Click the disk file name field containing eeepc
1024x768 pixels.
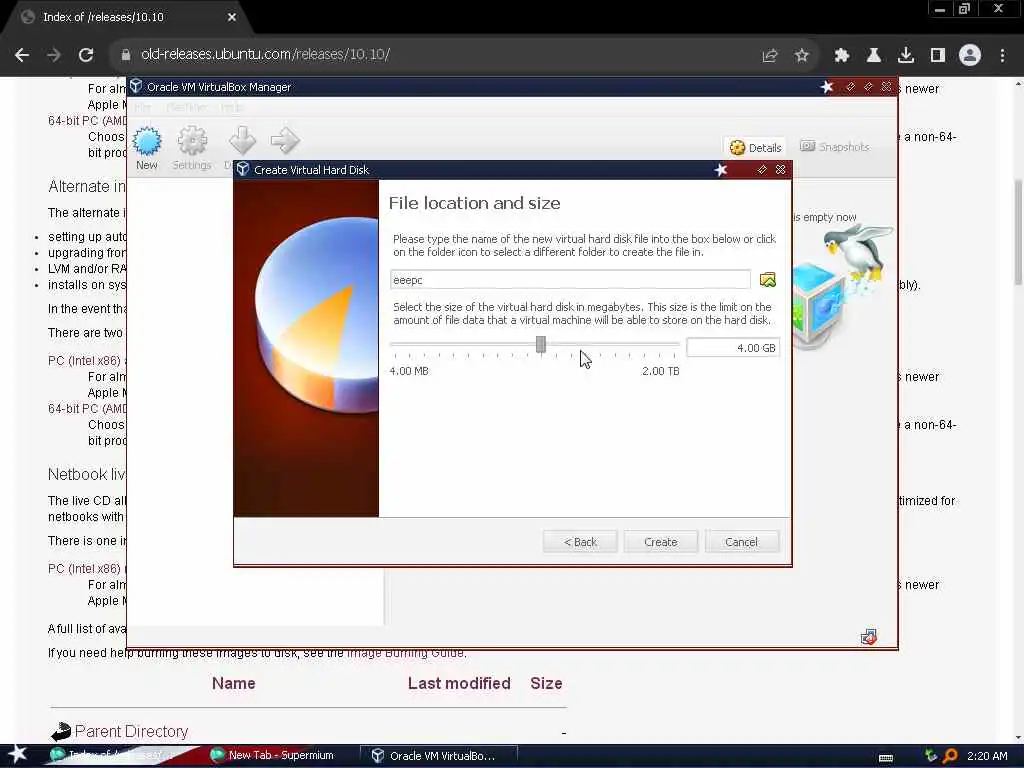click(x=570, y=280)
